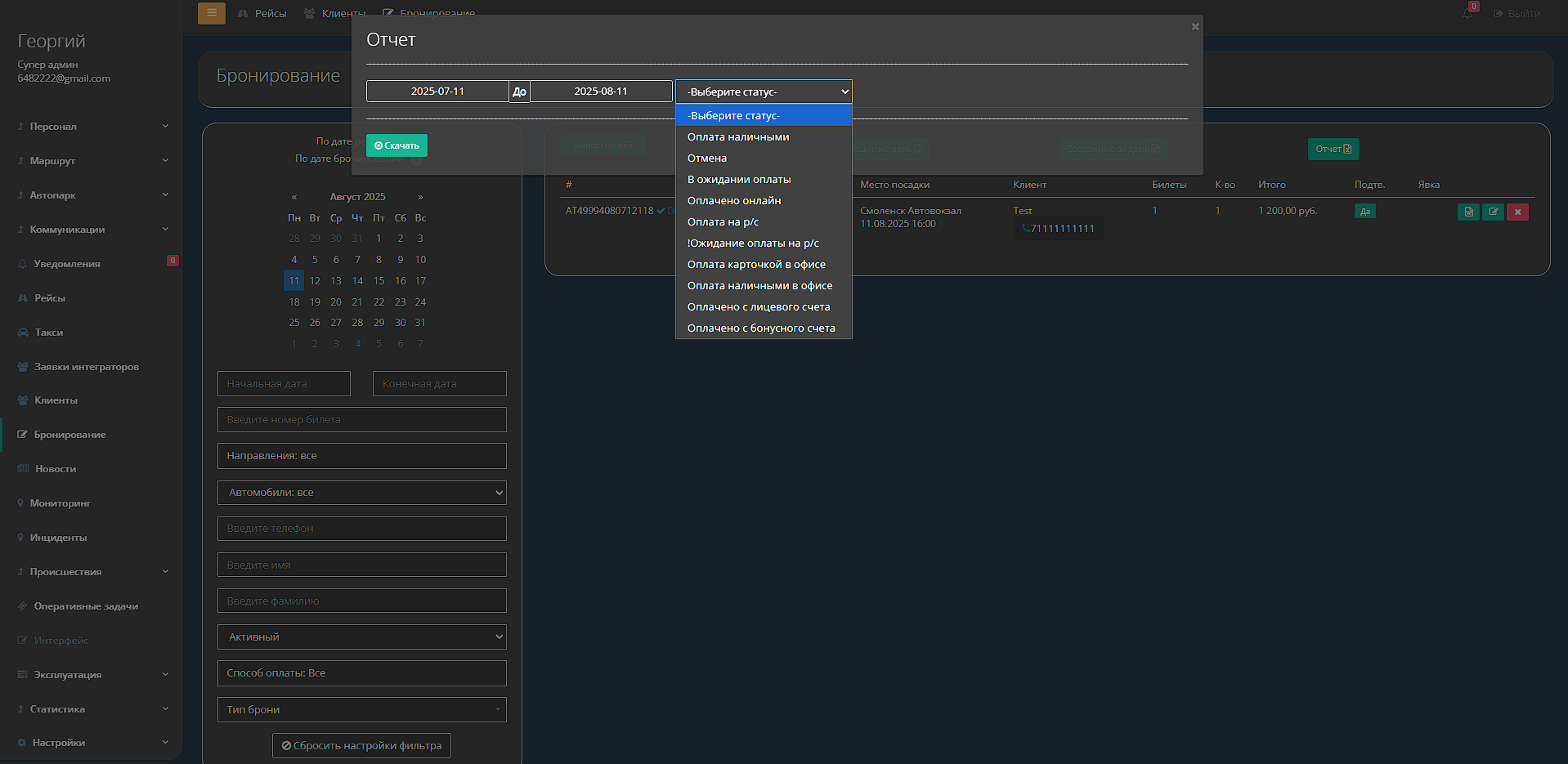Open the 'Автомобили: все' dropdown

[x=361, y=493]
